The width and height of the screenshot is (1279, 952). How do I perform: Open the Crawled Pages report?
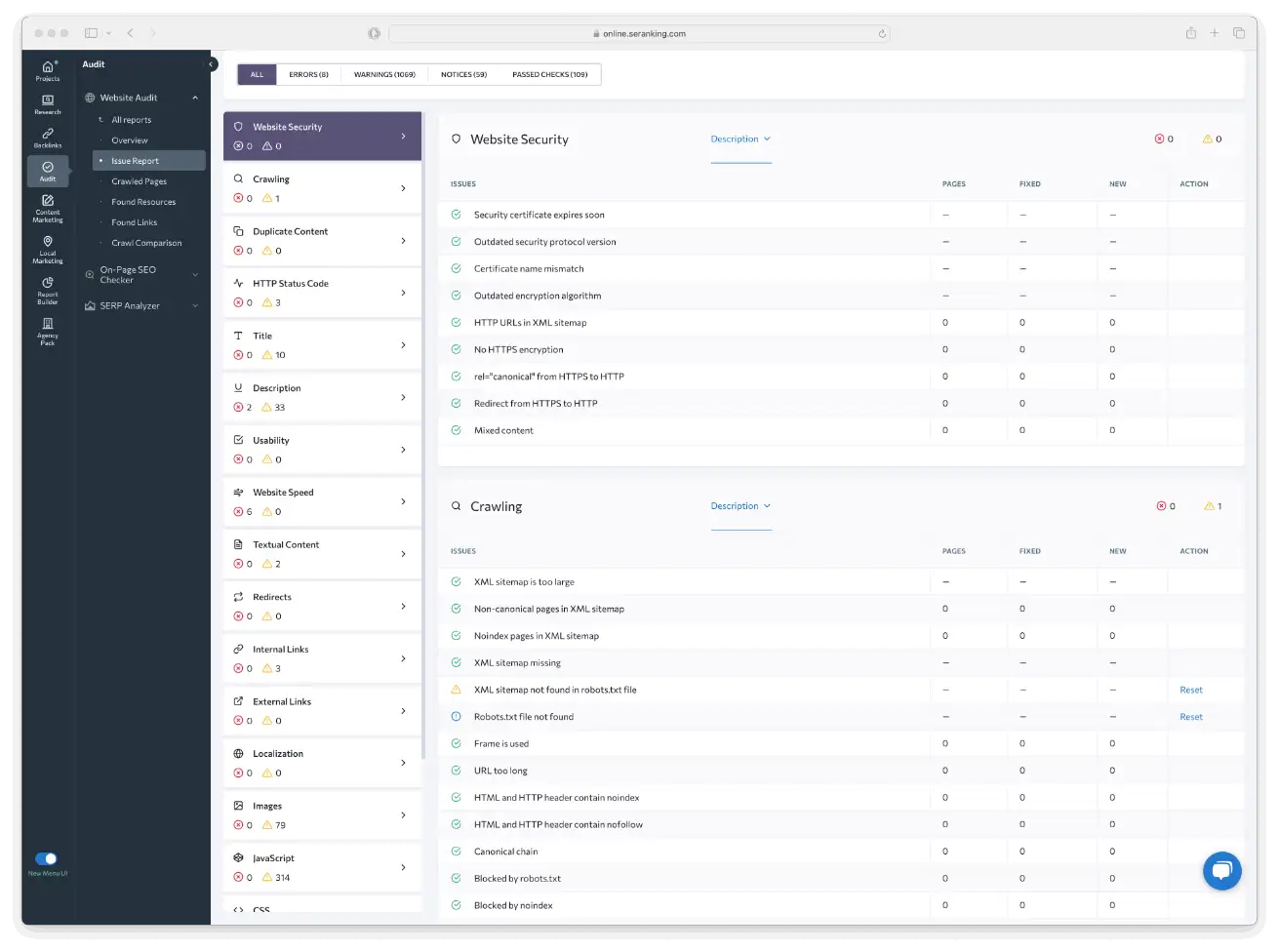coord(140,181)
